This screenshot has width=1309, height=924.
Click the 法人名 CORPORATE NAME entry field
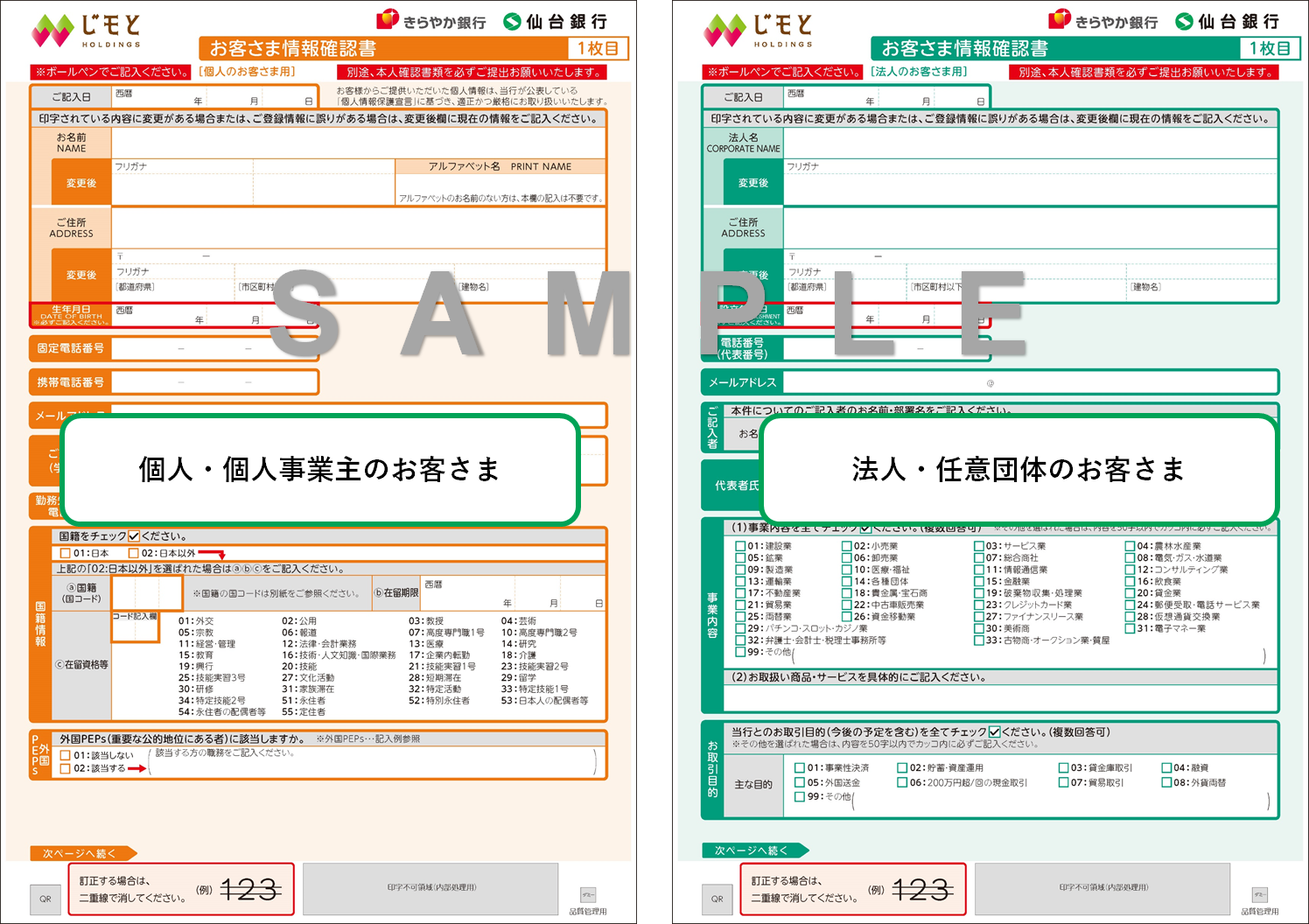click(1030, 143)
